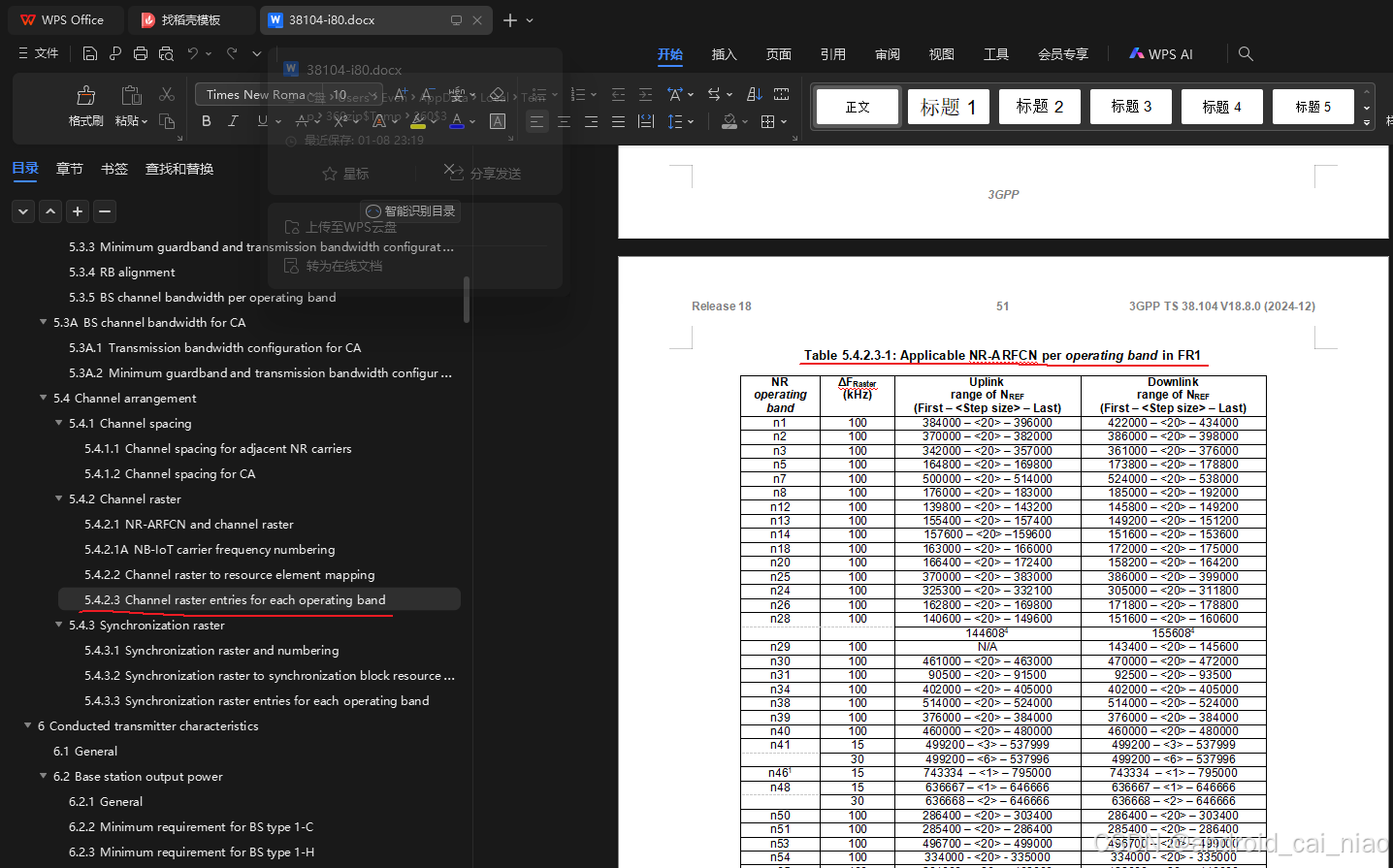Cut selection with scissors icon
1393x868 pixels.
tap(167, 94)
